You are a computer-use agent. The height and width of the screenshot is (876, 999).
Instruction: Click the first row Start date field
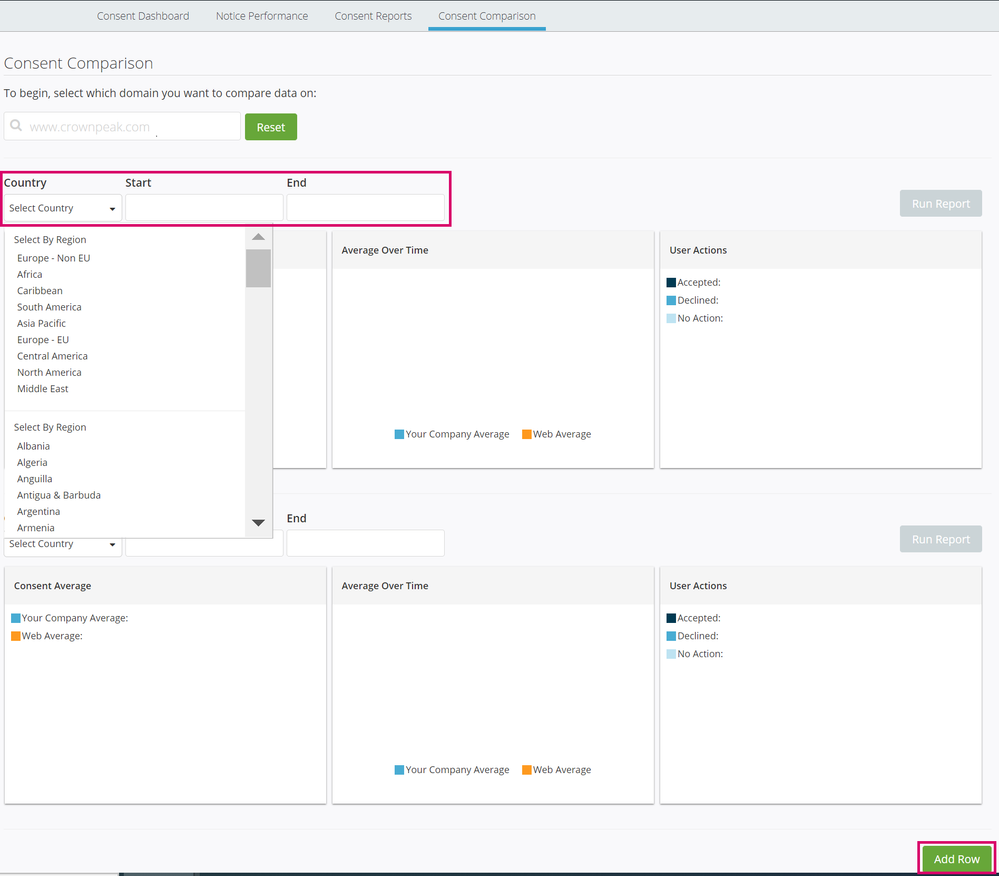pos(204,208)
